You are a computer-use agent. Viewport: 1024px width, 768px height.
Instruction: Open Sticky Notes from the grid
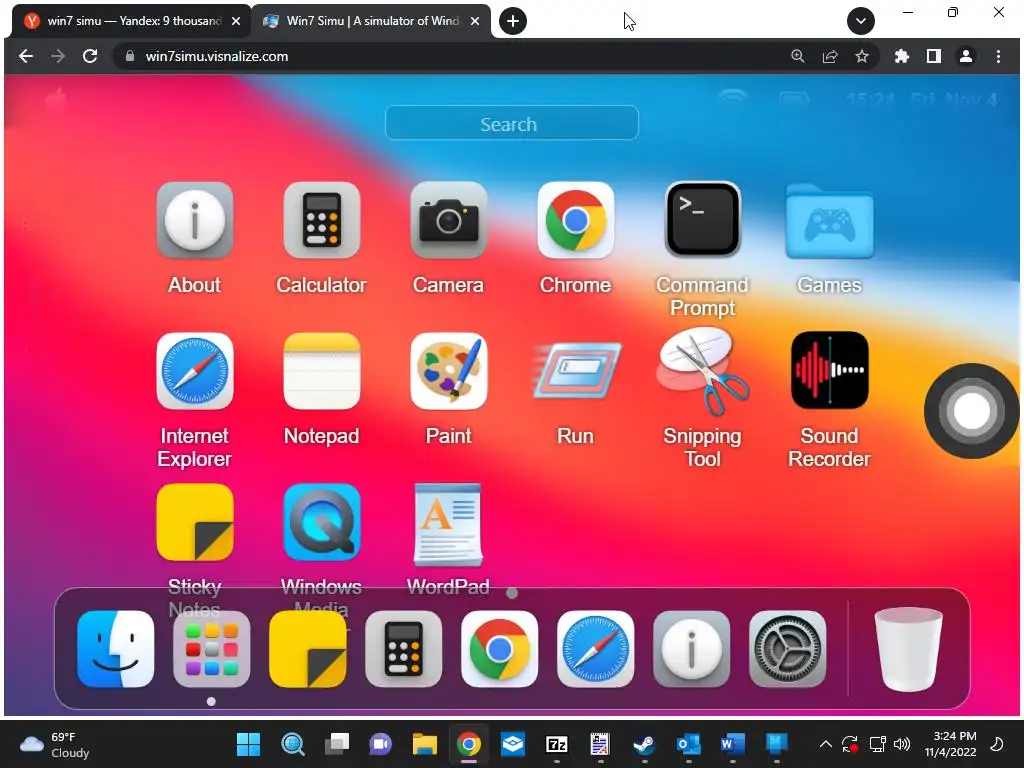[195, 522]
